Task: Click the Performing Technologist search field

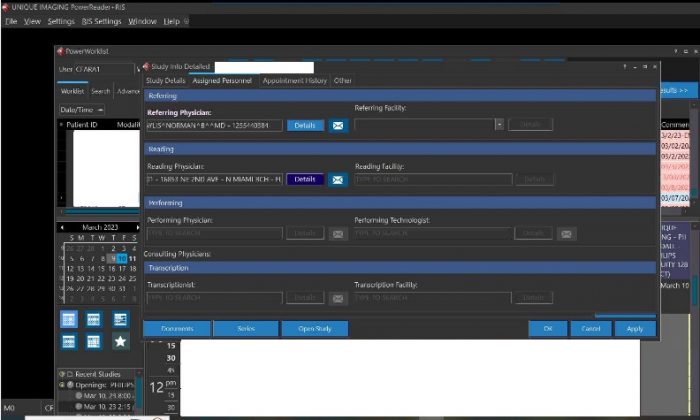Action: pos(433,233)
